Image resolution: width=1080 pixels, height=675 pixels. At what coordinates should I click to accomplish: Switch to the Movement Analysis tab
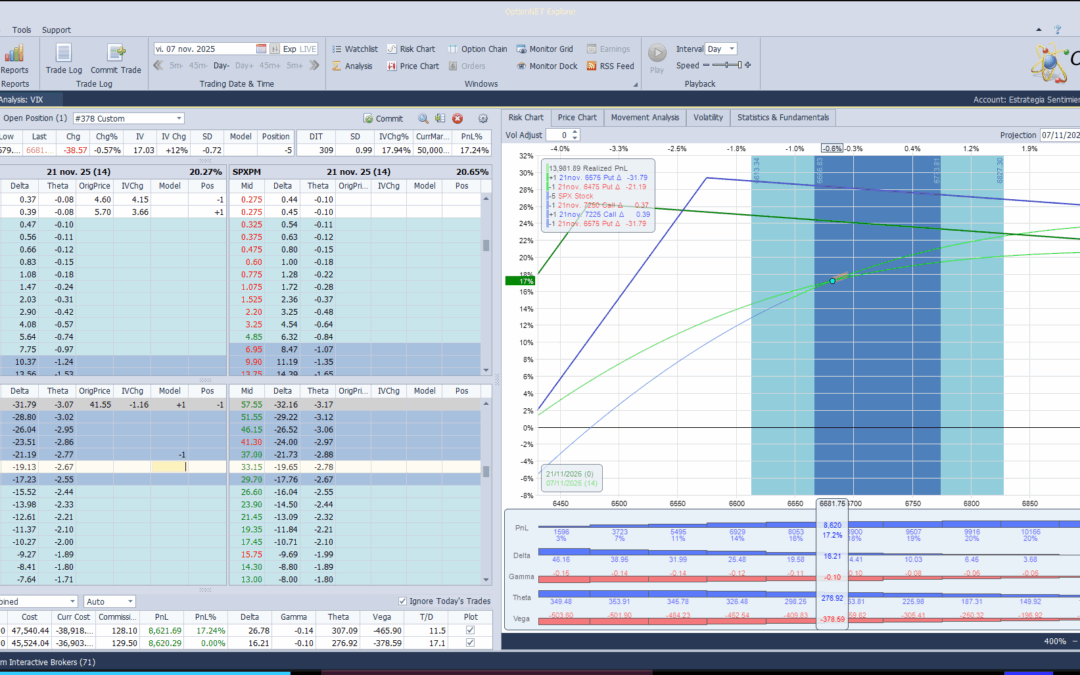(645, 118)
